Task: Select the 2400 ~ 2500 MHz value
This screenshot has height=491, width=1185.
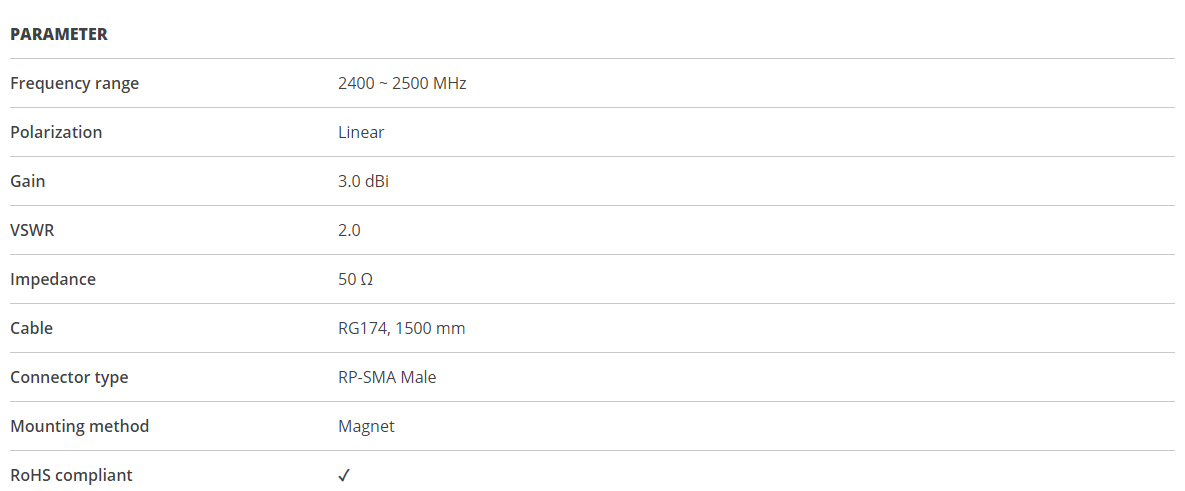Action: tap(402, 83)
